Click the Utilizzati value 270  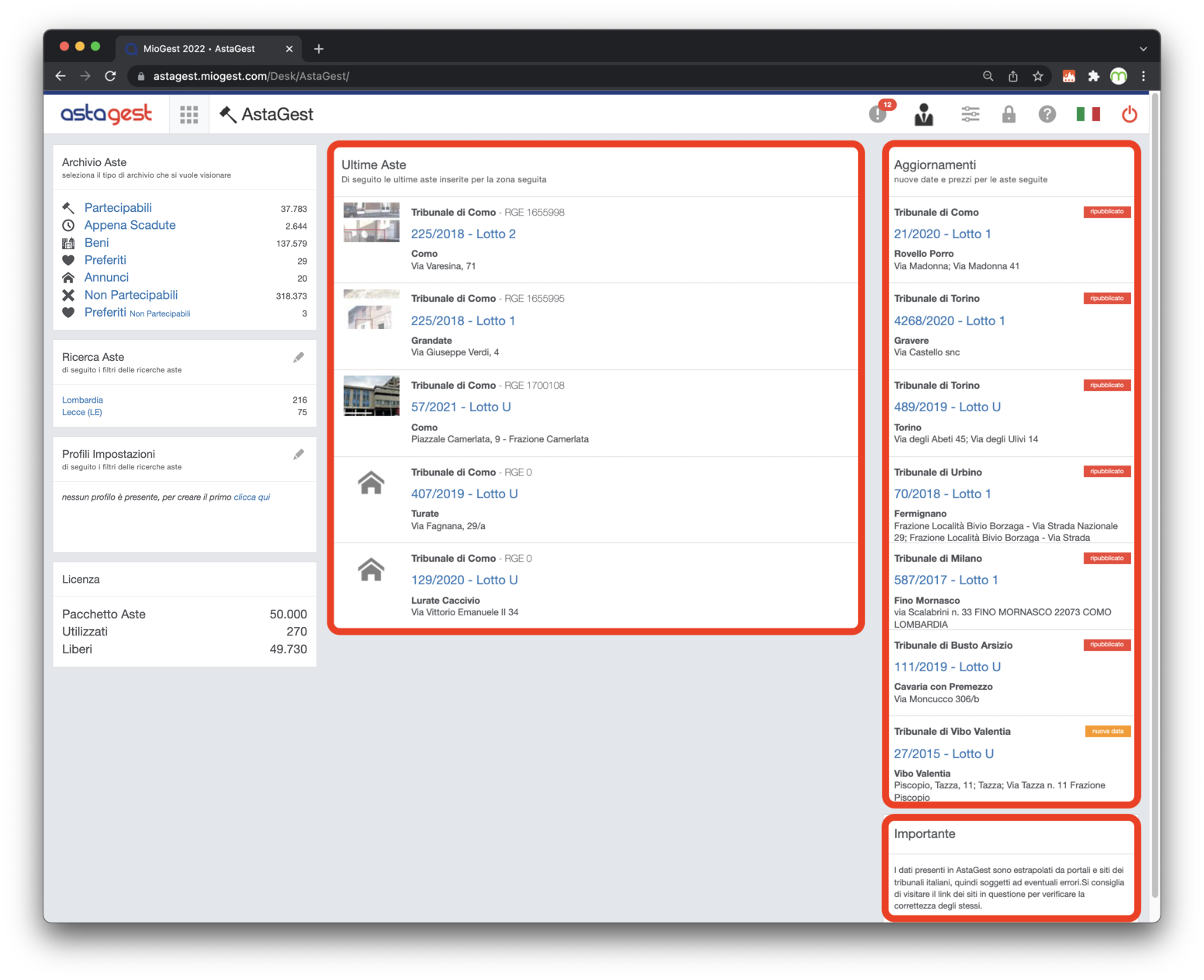point(296,632)
